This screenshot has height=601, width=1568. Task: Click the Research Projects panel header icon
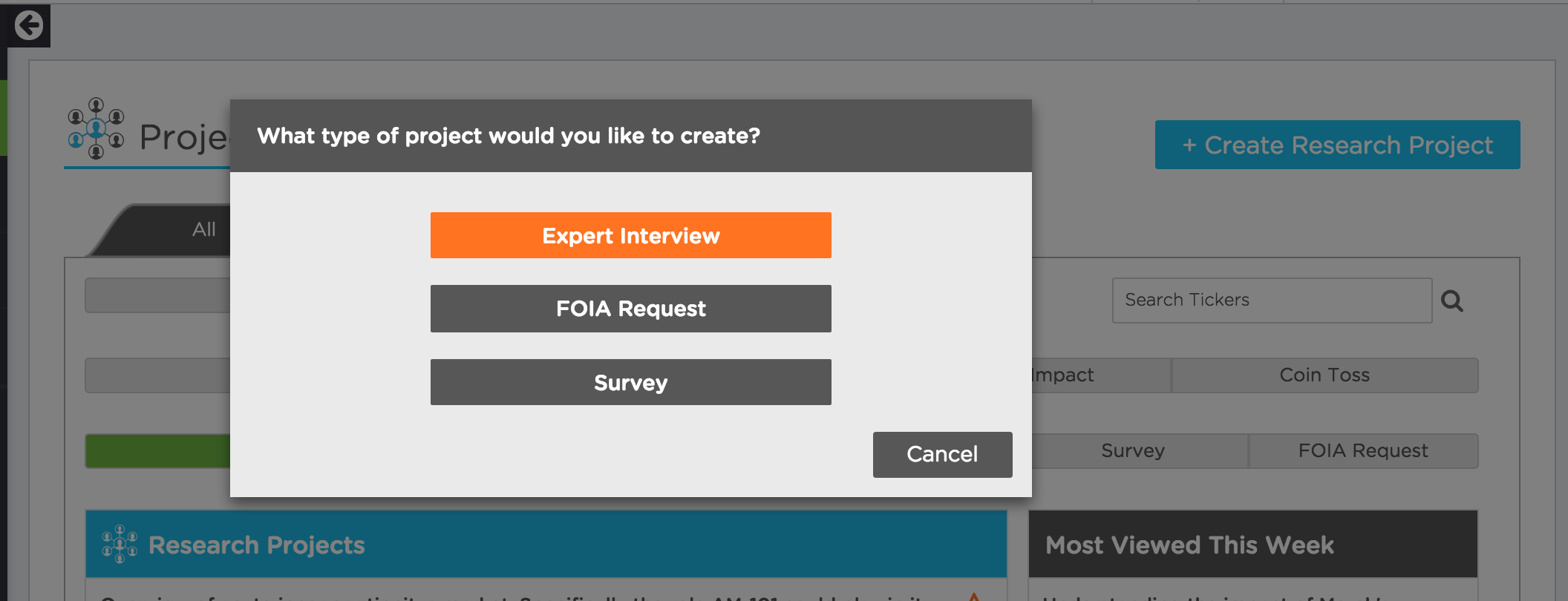[119, 545]
